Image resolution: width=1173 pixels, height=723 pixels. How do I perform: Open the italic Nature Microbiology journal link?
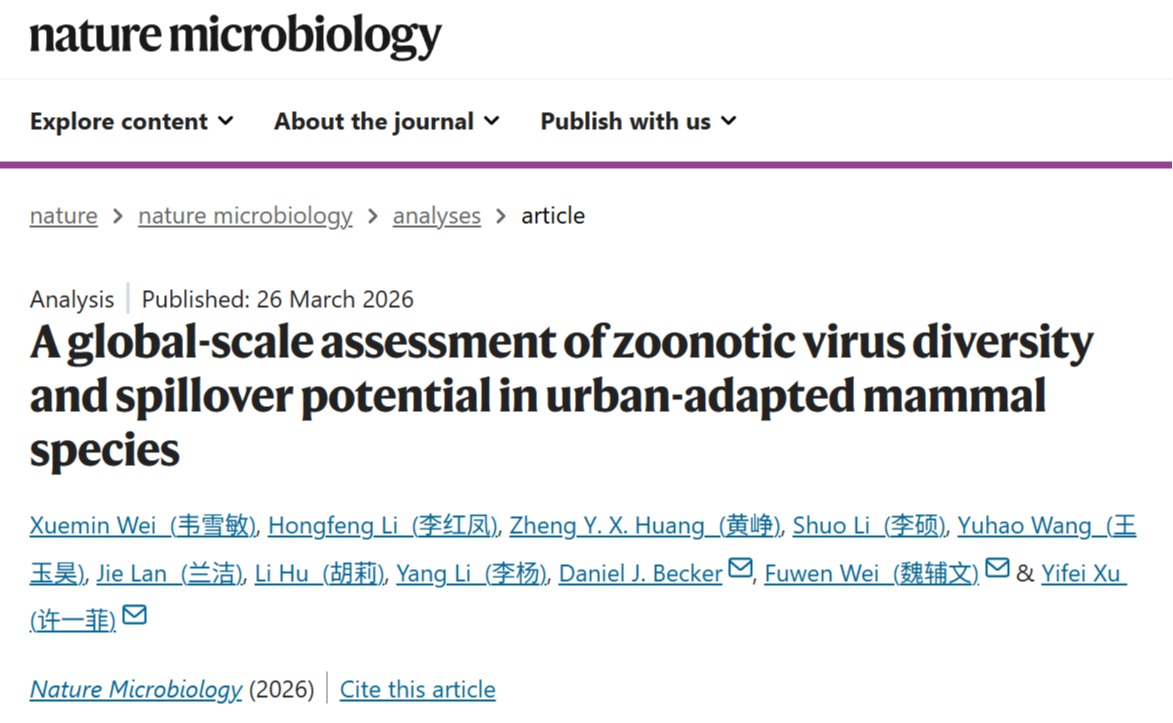136,690
